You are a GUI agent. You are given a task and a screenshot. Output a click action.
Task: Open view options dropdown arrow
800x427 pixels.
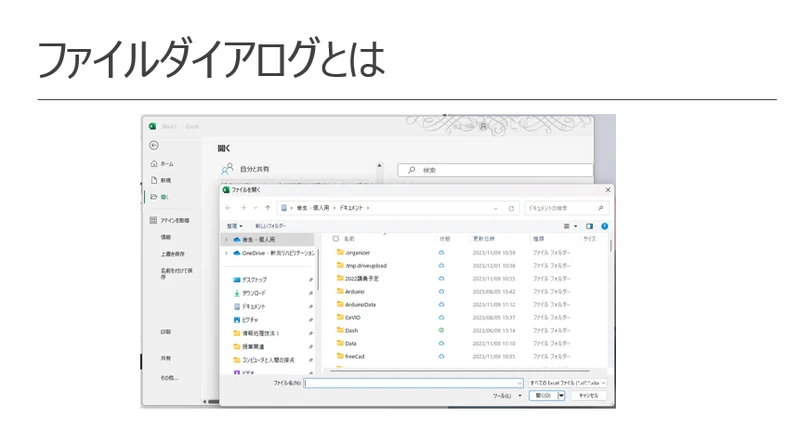pos(576,226)
